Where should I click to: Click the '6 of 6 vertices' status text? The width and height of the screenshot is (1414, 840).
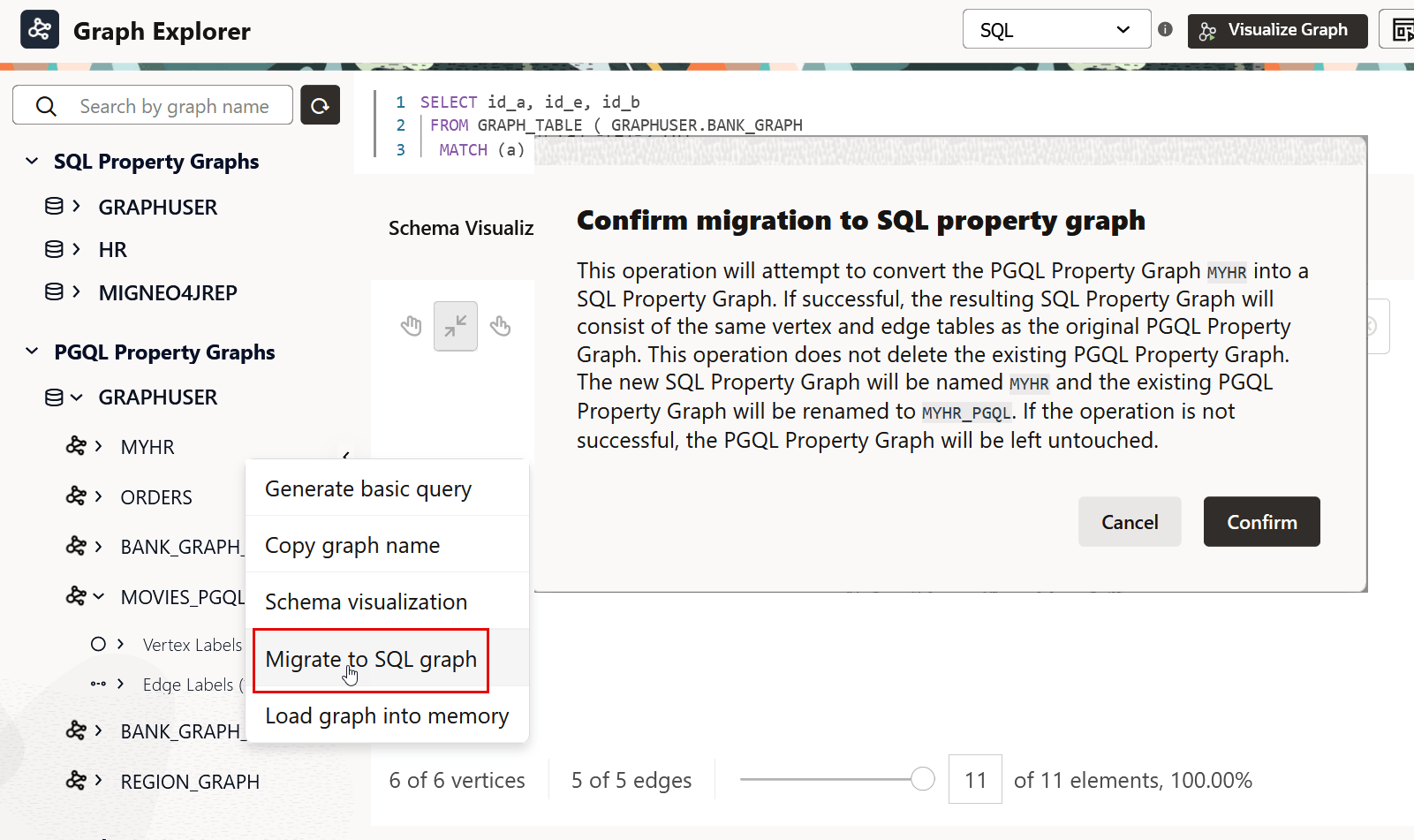pos(457,780)
